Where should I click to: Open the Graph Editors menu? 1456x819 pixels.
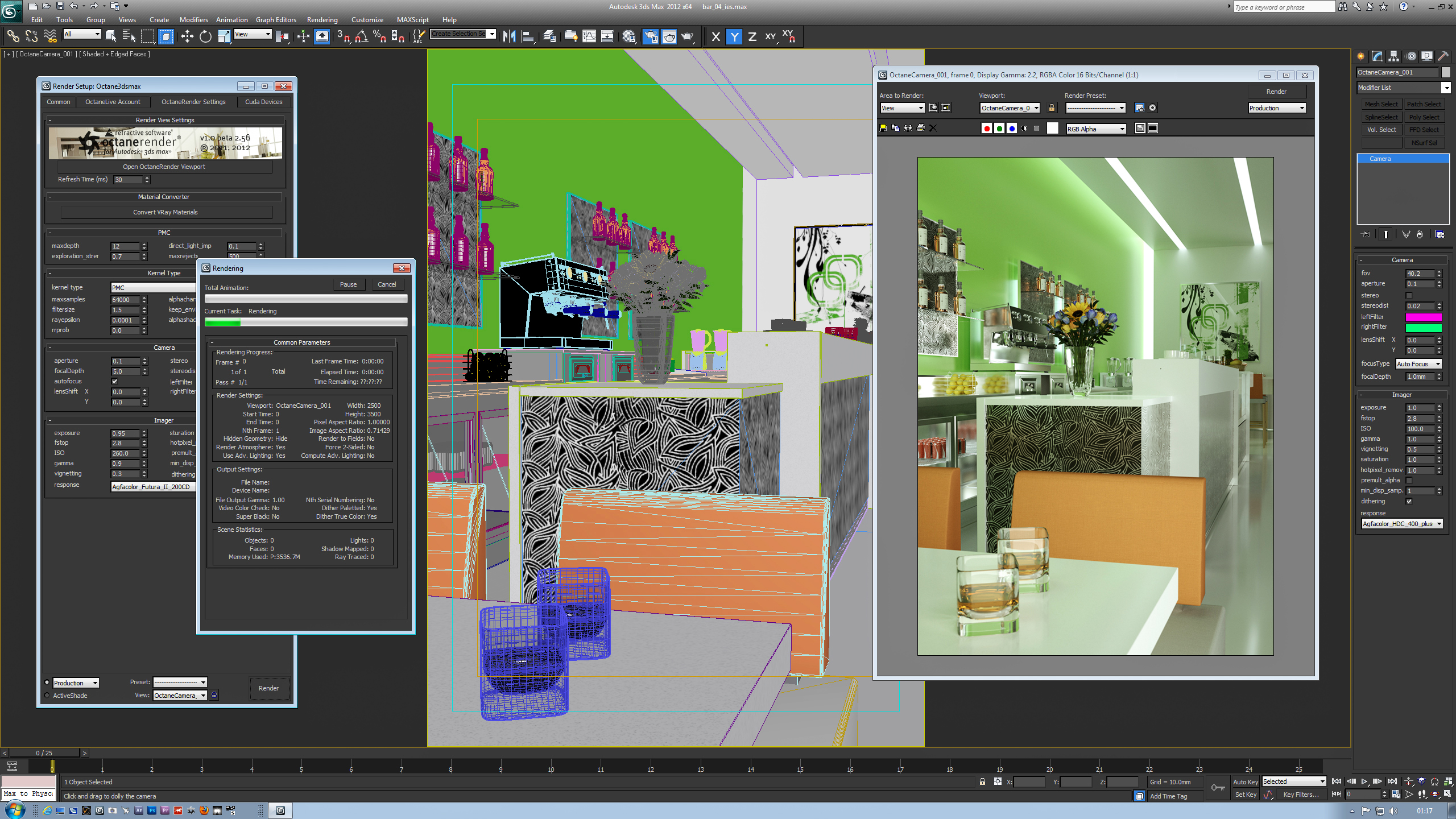(276, 19)
